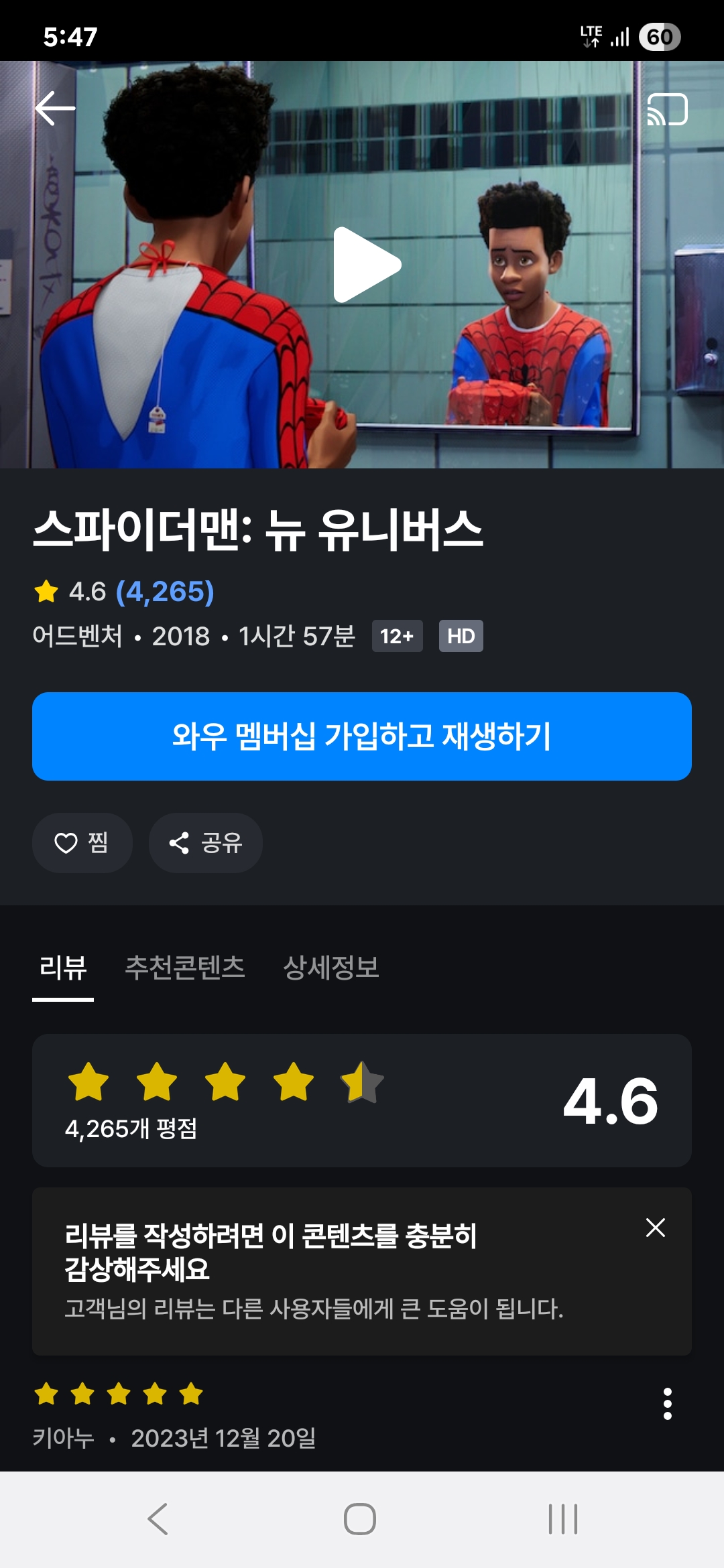Switch to the 추천콘텐츠 tab
The height and width of the screenshot is (1568, 724).
(x=185, y=968)
